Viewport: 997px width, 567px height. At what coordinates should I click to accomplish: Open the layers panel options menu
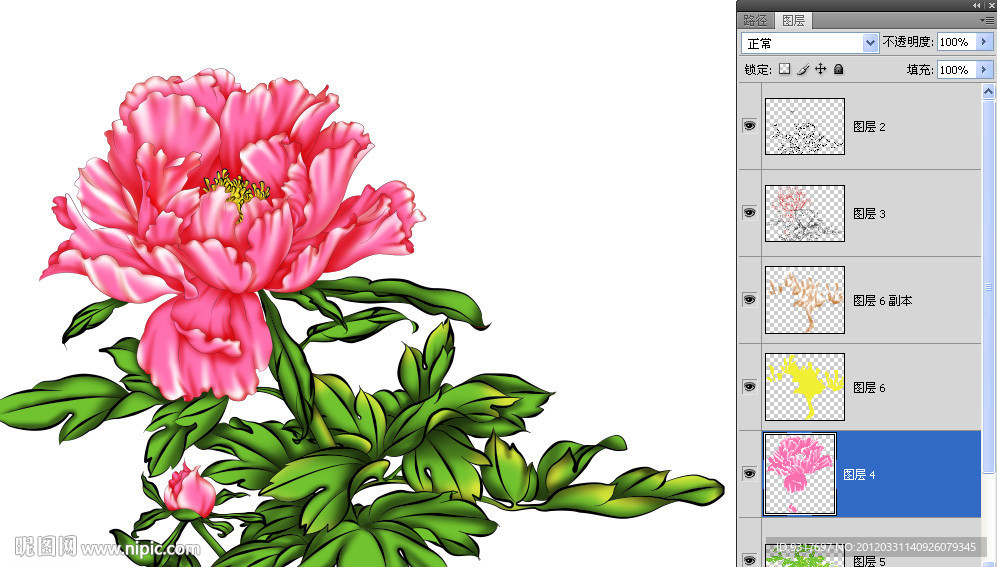[987, 20]
